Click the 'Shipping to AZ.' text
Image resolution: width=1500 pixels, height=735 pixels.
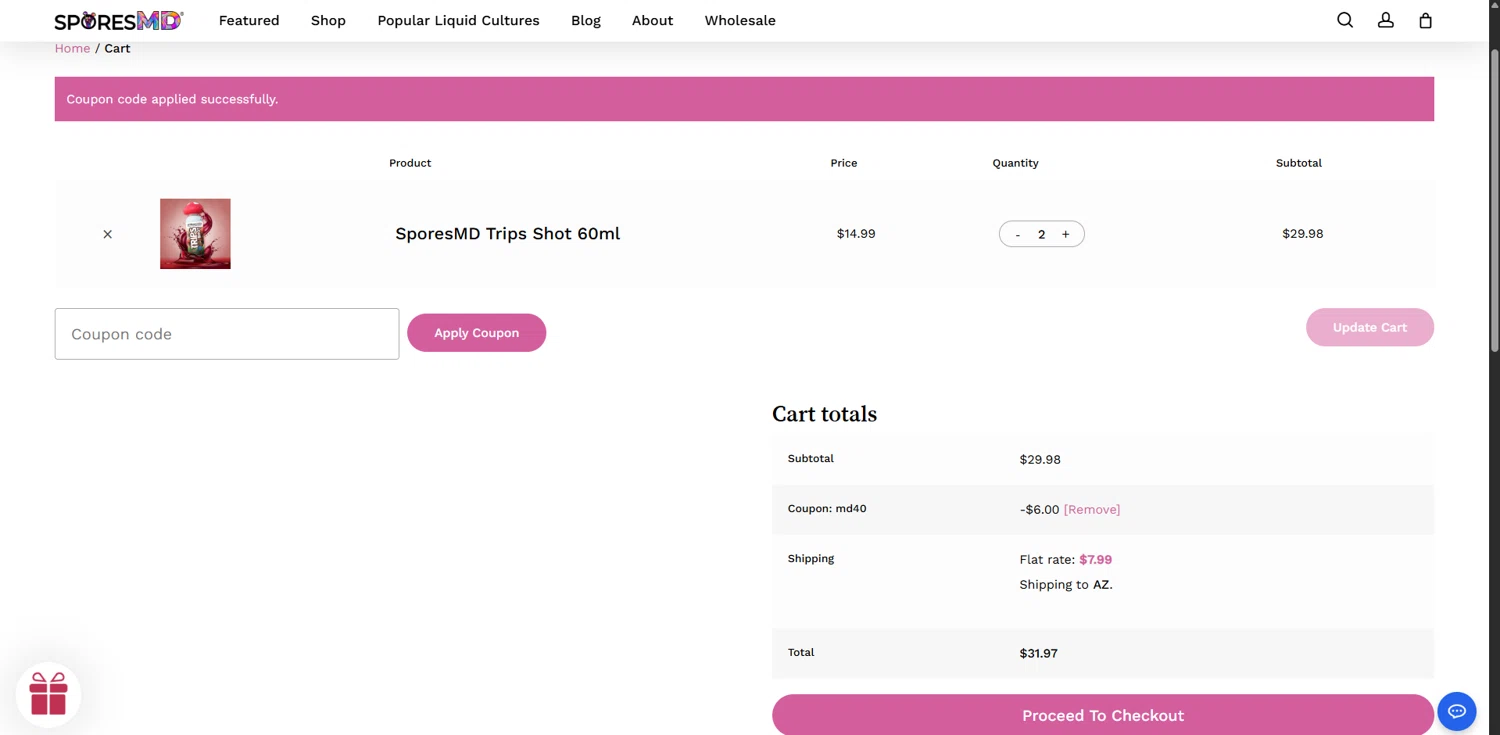1066,584
